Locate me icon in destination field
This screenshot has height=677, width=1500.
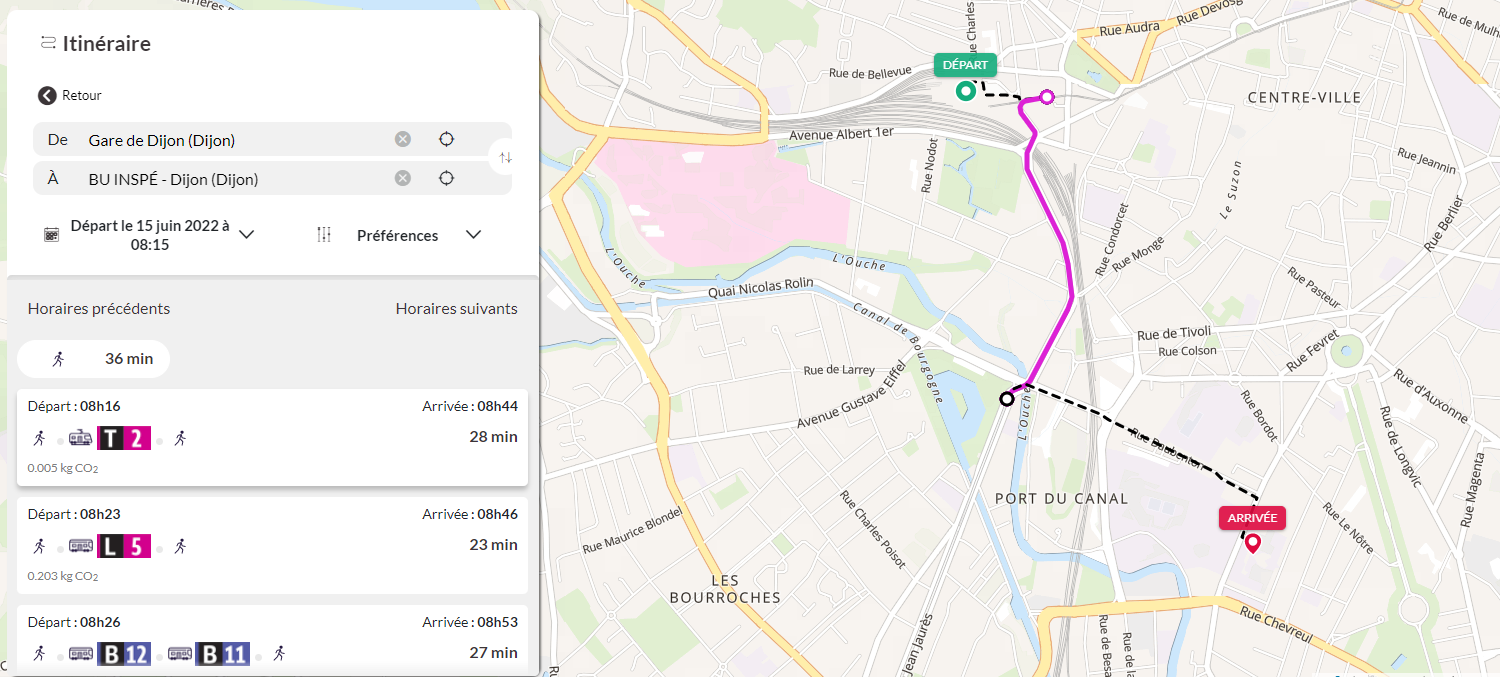tap(446, 178)
